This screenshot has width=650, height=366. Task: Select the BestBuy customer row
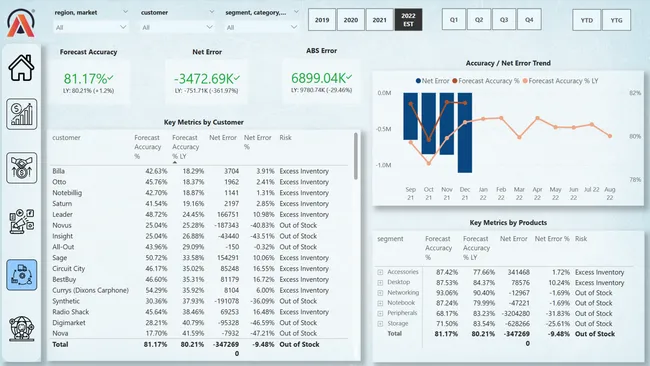[199, 279]
